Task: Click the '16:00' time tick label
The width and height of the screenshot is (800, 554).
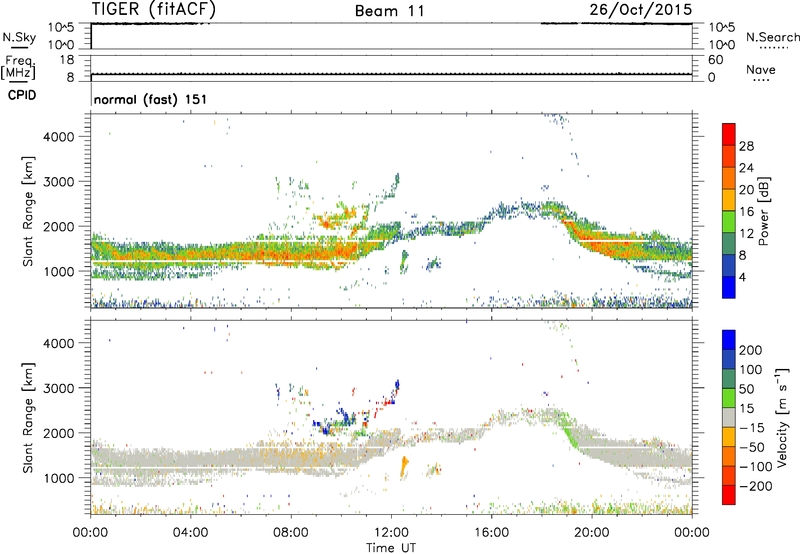Action: pyautogui.click(x=491, y=533)
